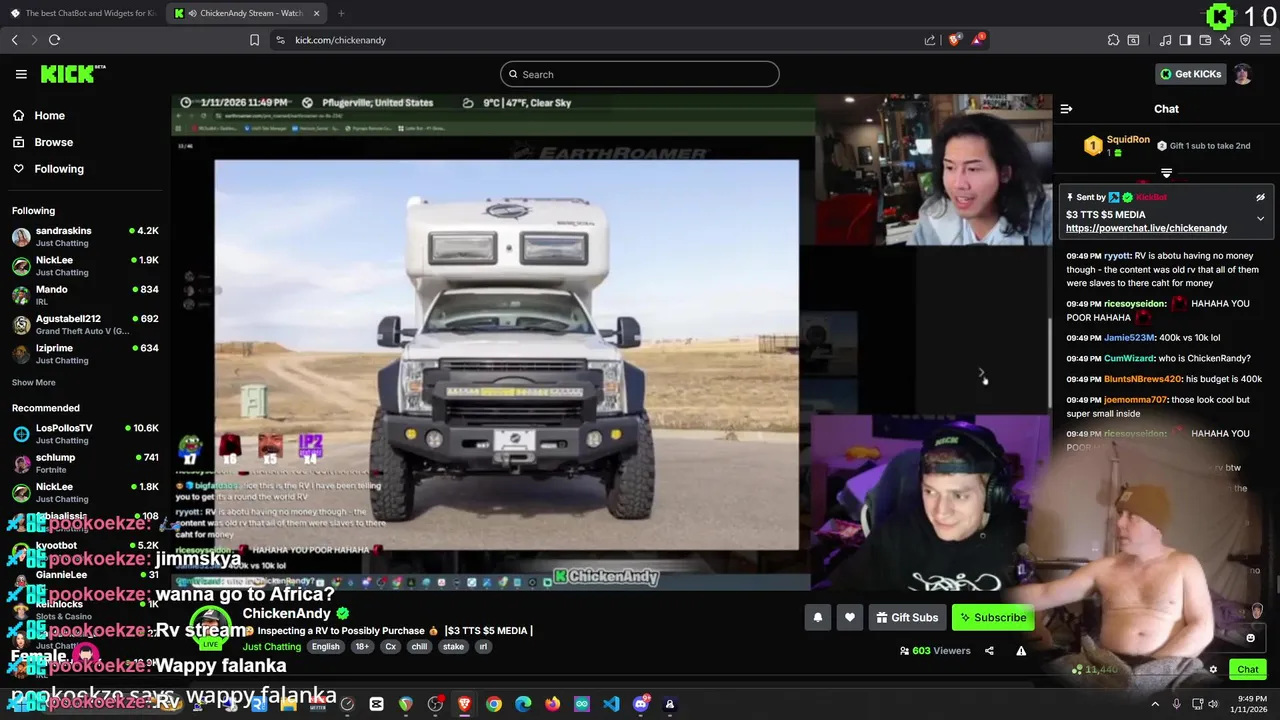
Task: Open volume control in system tray
Action: coord(1214,704)
